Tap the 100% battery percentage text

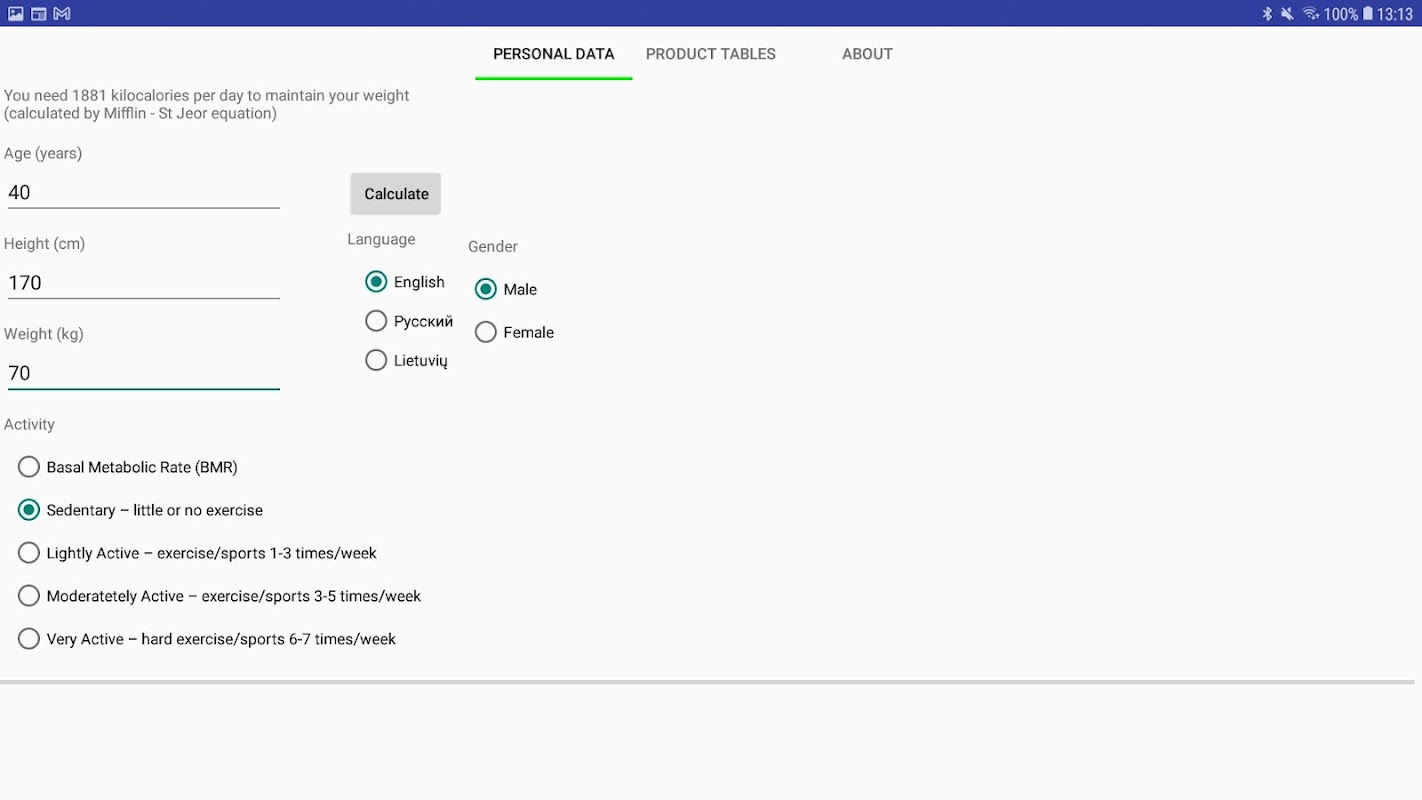1341,14
